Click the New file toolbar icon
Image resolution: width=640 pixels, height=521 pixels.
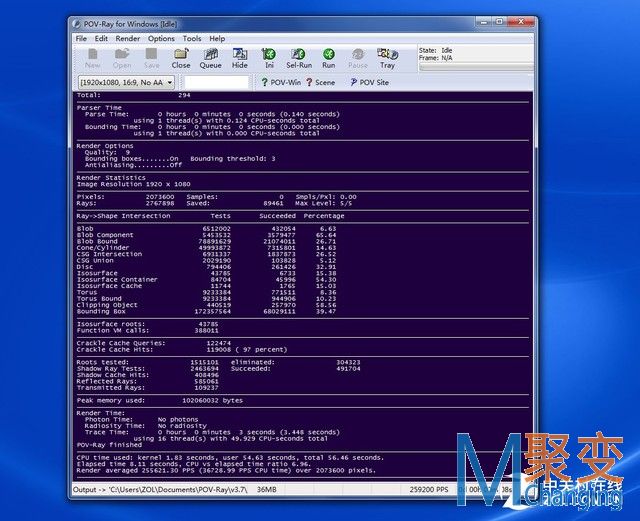pos(93,58)
